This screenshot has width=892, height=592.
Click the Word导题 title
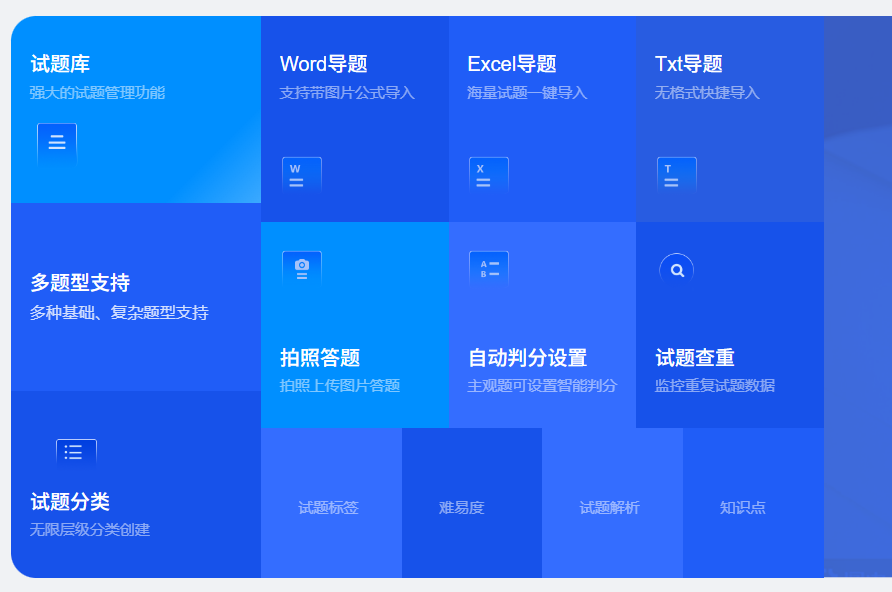(x=323, y=64)
